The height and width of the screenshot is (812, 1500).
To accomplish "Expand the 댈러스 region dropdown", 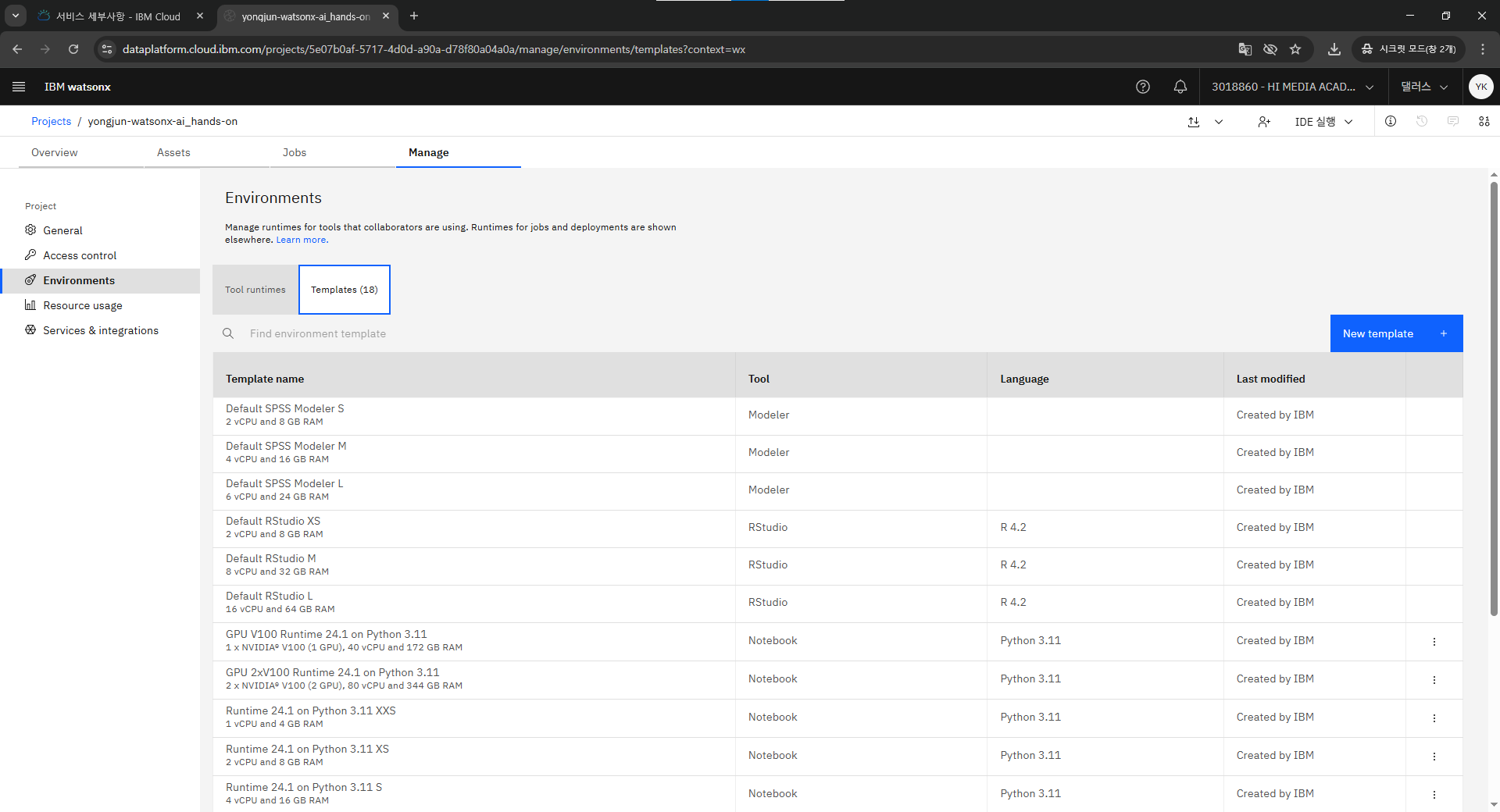I will click(x=1424, y=87).
